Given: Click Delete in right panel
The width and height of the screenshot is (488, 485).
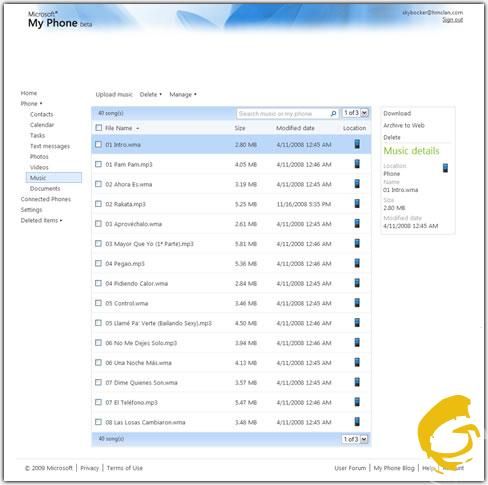Looking at the screenshot, I should point(392,137).
